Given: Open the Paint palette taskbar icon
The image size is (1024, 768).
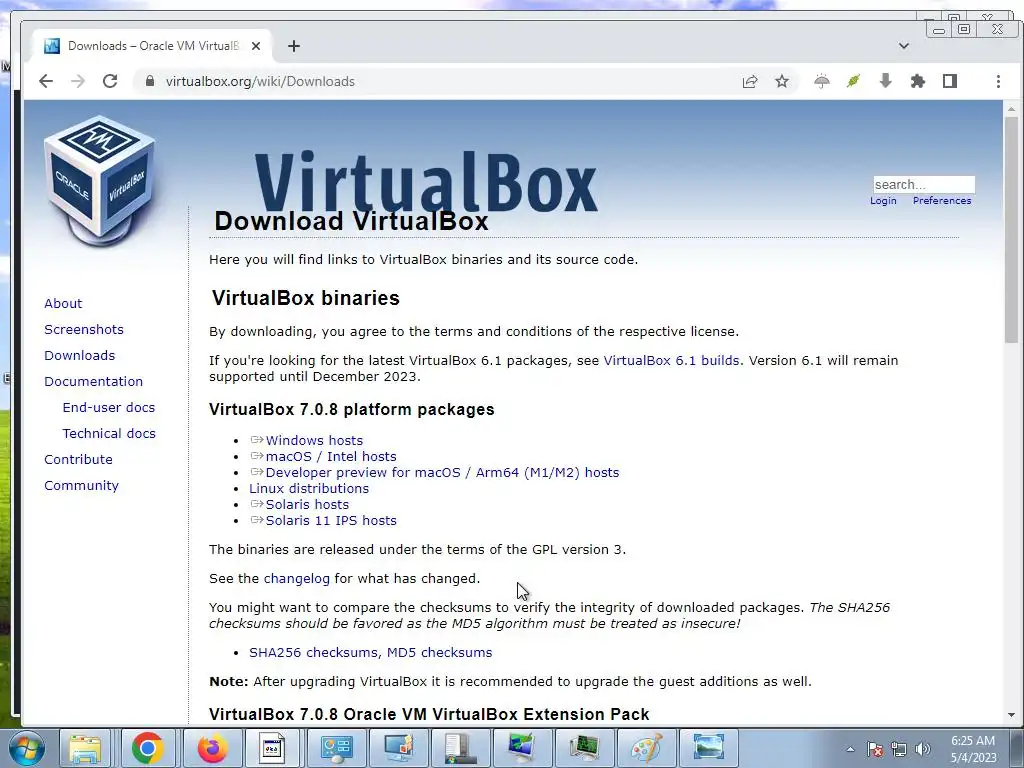Looking at the screenshot, I should pos(647,748).
